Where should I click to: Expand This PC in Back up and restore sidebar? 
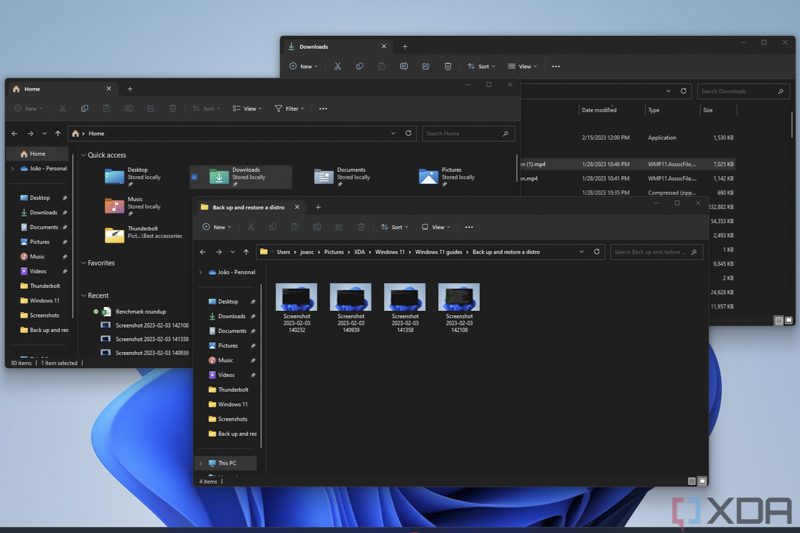point(201,463)
